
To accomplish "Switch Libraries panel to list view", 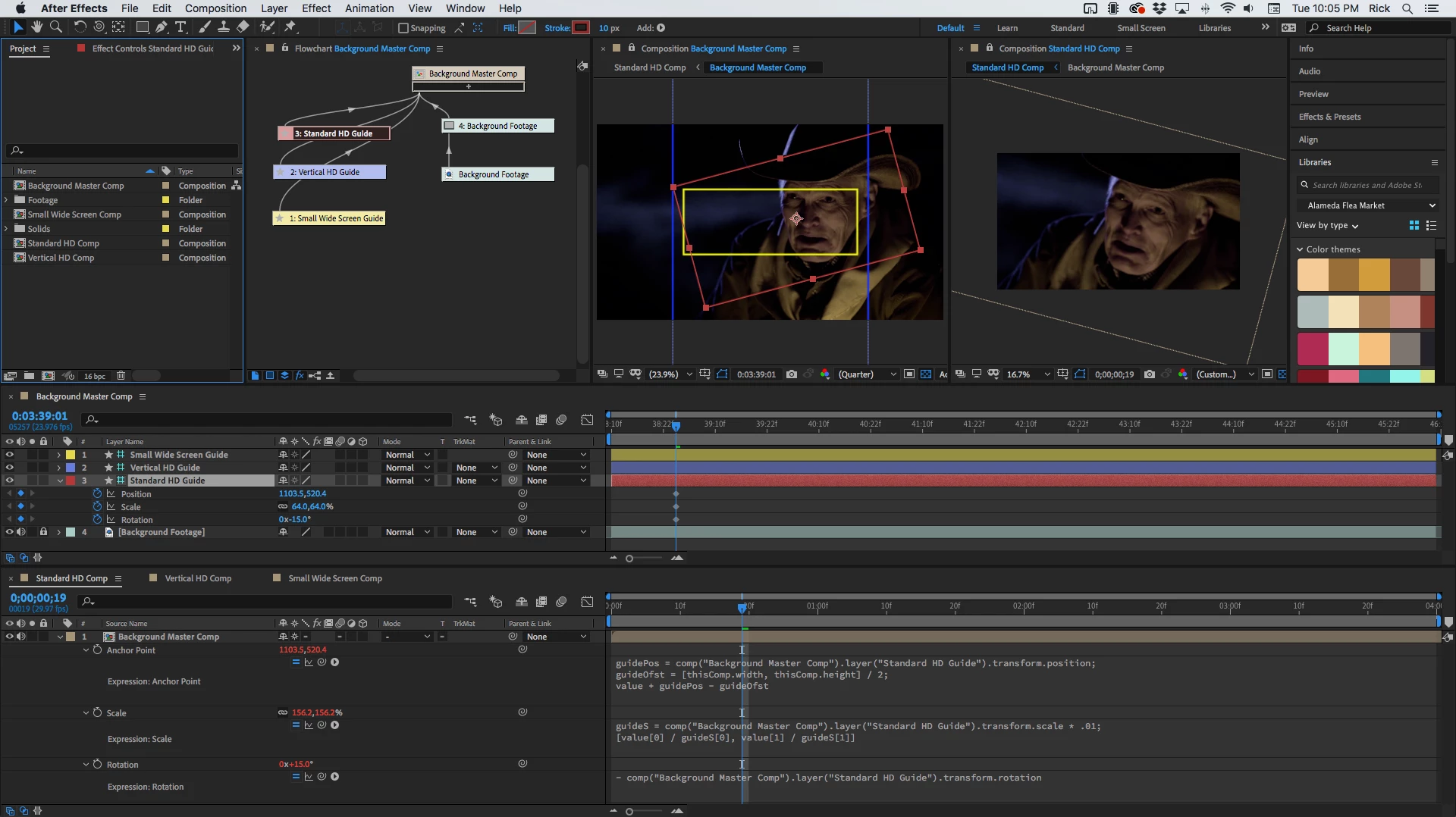I will (x=1432, y=225).
